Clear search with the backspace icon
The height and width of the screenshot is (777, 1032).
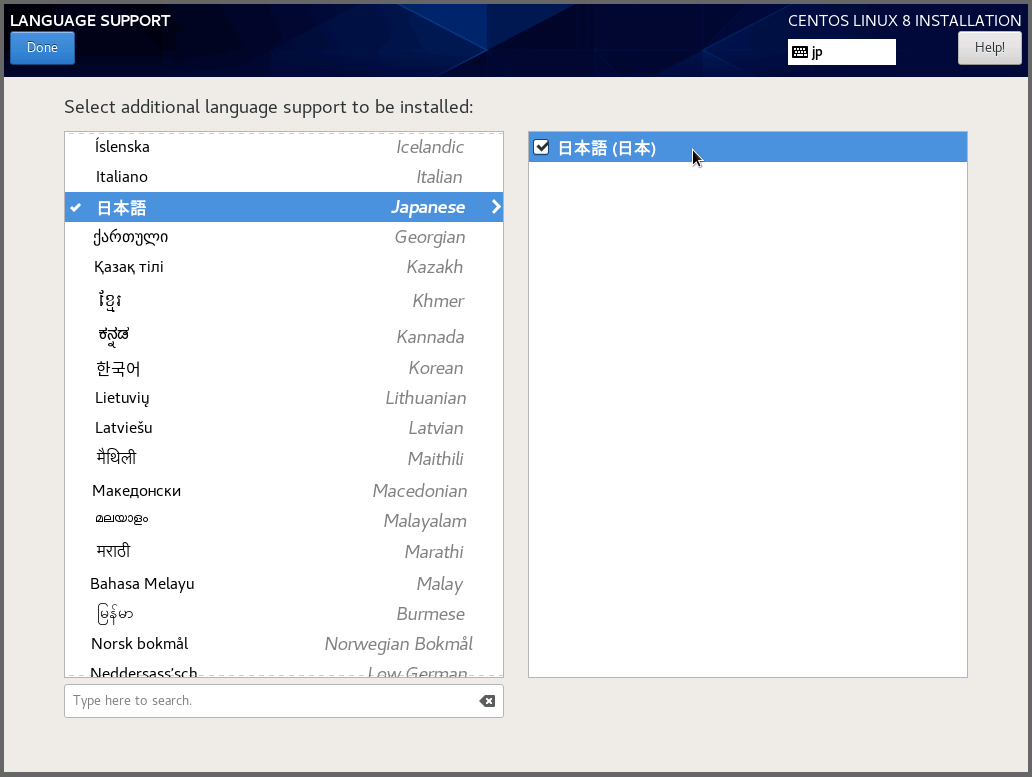coord(487,701)
